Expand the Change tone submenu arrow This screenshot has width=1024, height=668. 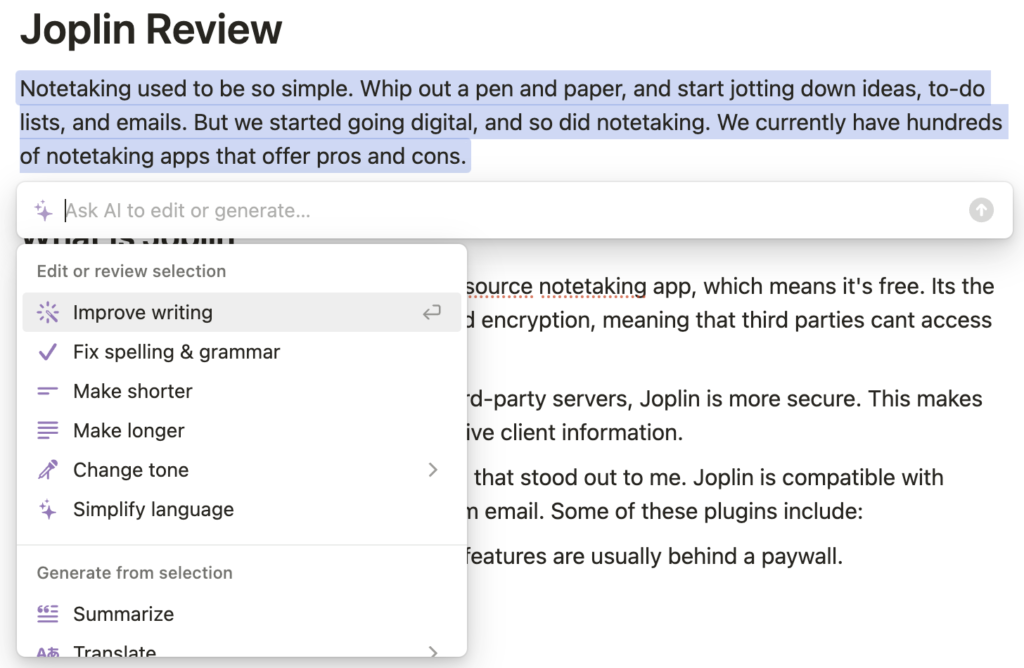[433, 470]
